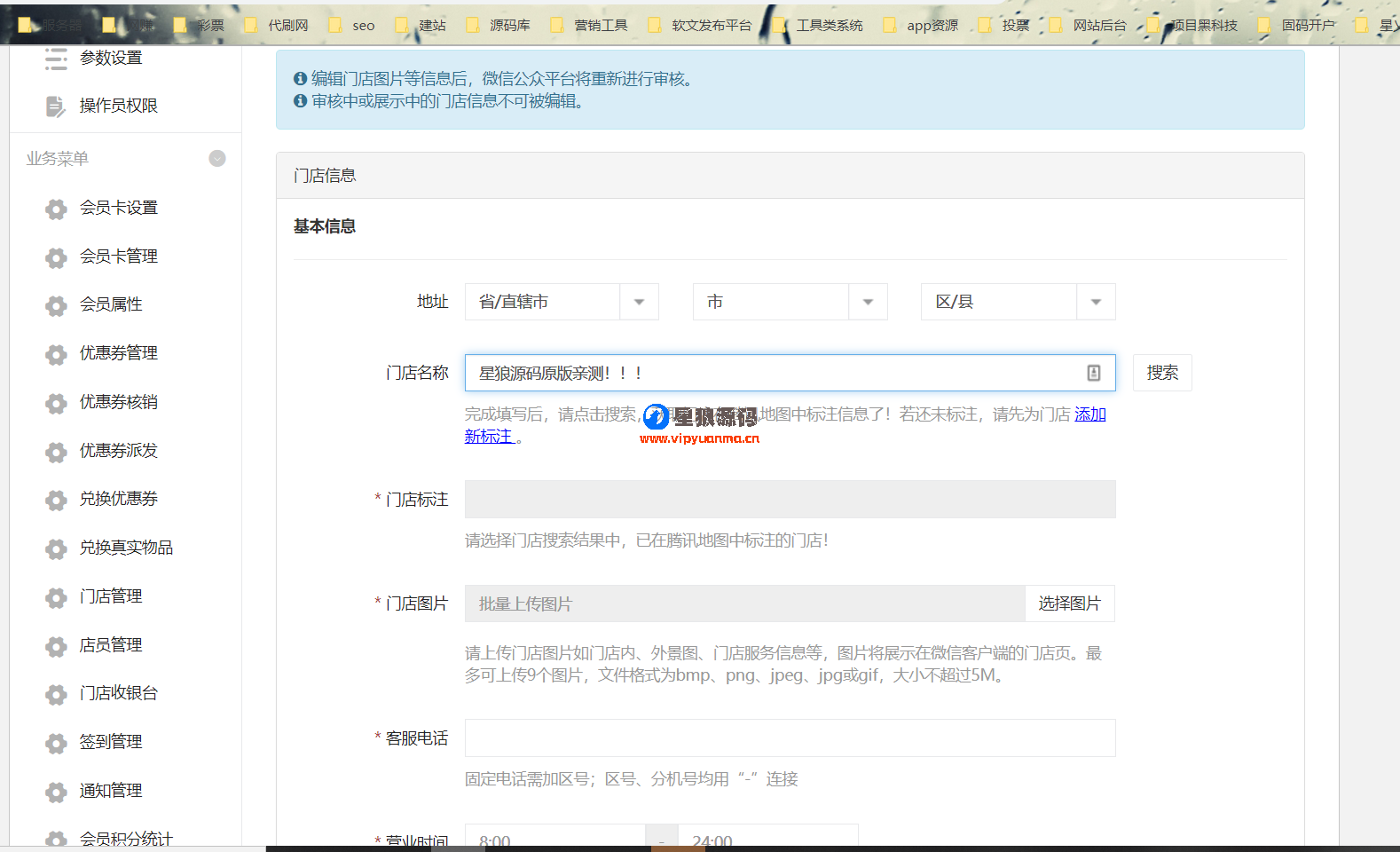Viewport: 1400px width, 852px height.
Task: Click the gear icon beside 店员管理
Action: [x=56, y=646]
